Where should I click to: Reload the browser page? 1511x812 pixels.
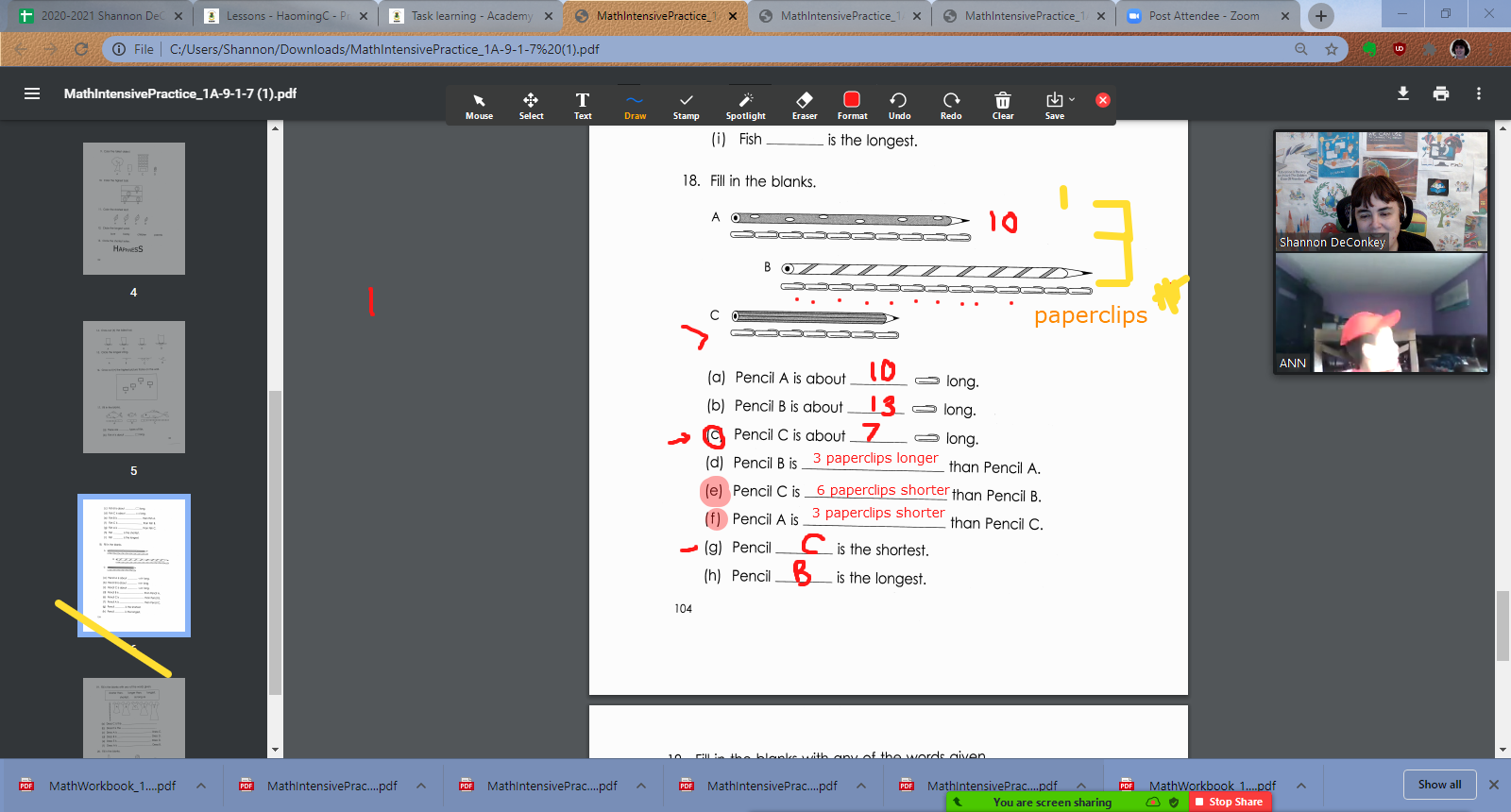click(x=81, y=49)
